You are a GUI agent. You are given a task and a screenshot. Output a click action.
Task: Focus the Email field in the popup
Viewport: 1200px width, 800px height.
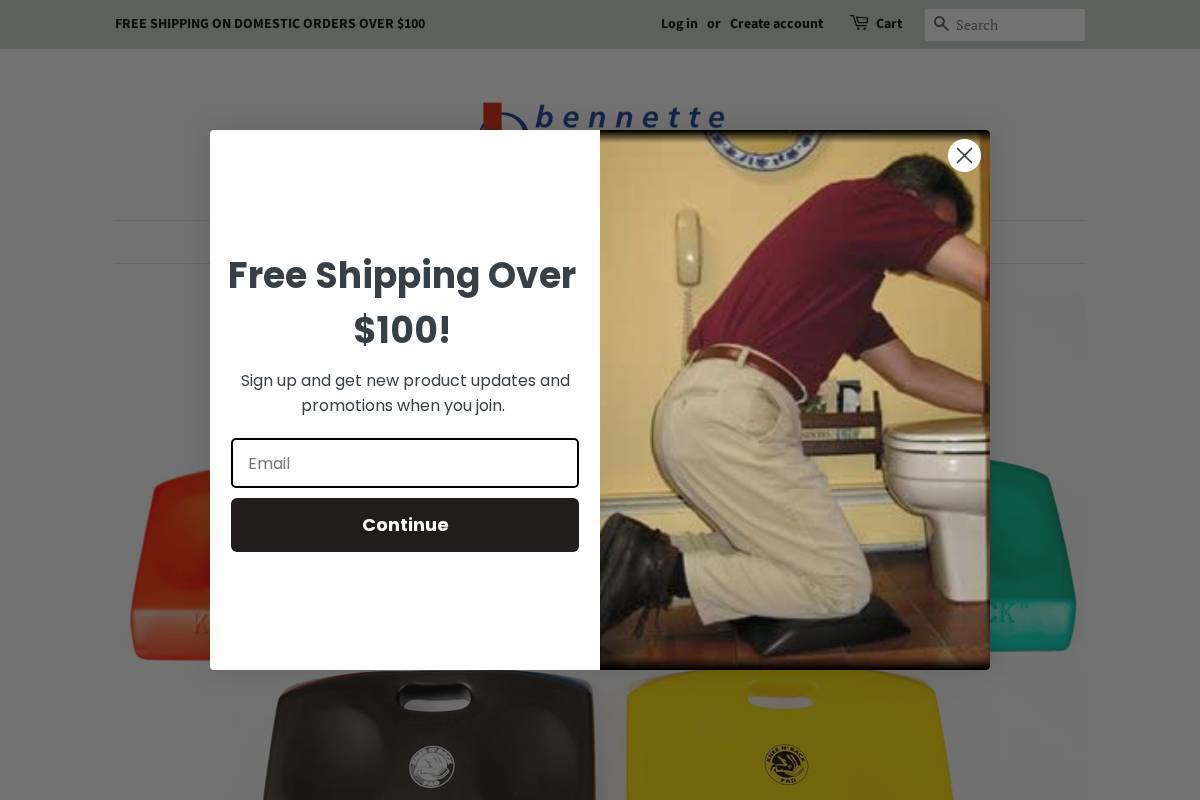(x=405, y=463)
